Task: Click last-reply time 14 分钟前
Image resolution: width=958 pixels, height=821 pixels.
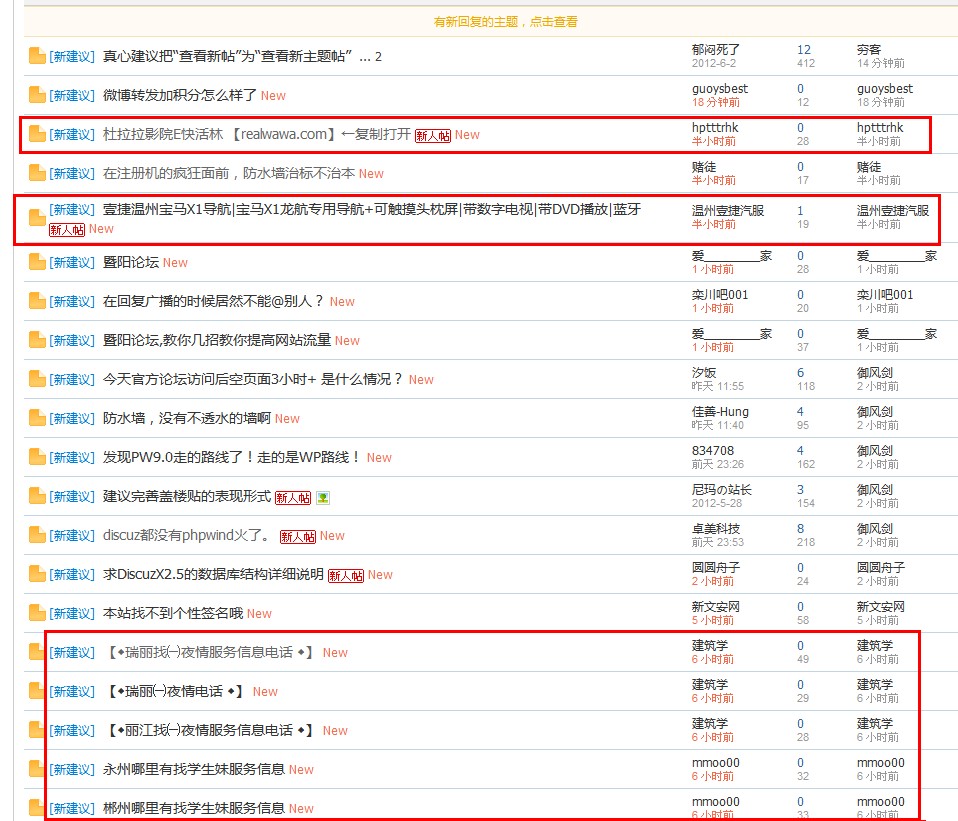Action: [x=880, y=64]
